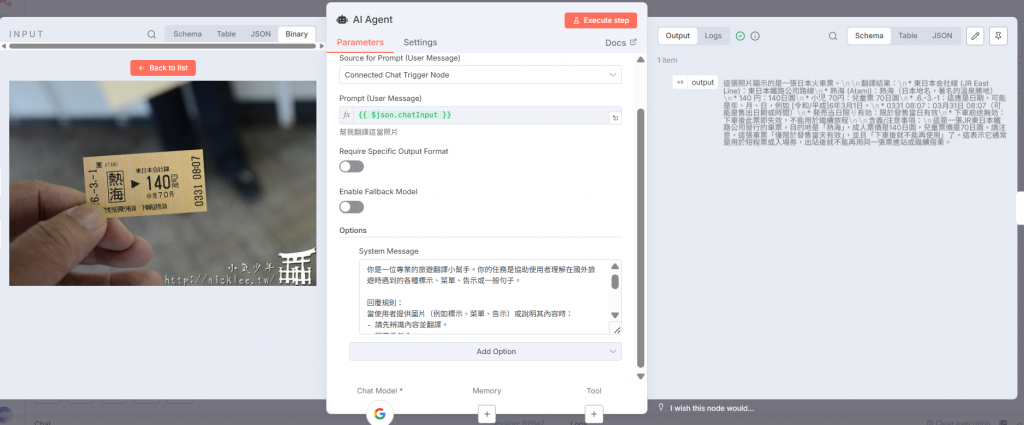Switch to the Parameters tab
The width and height of the screenshot is (1024, 425).
[x=360, y=42]
